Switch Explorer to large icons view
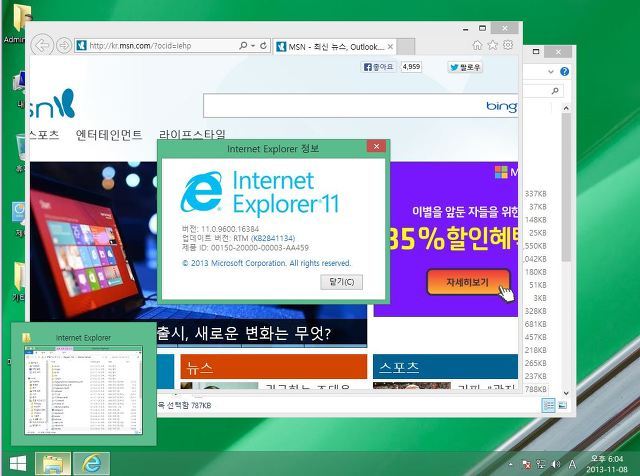The height and width of the screenshot is (476, 640). [562, 405]
